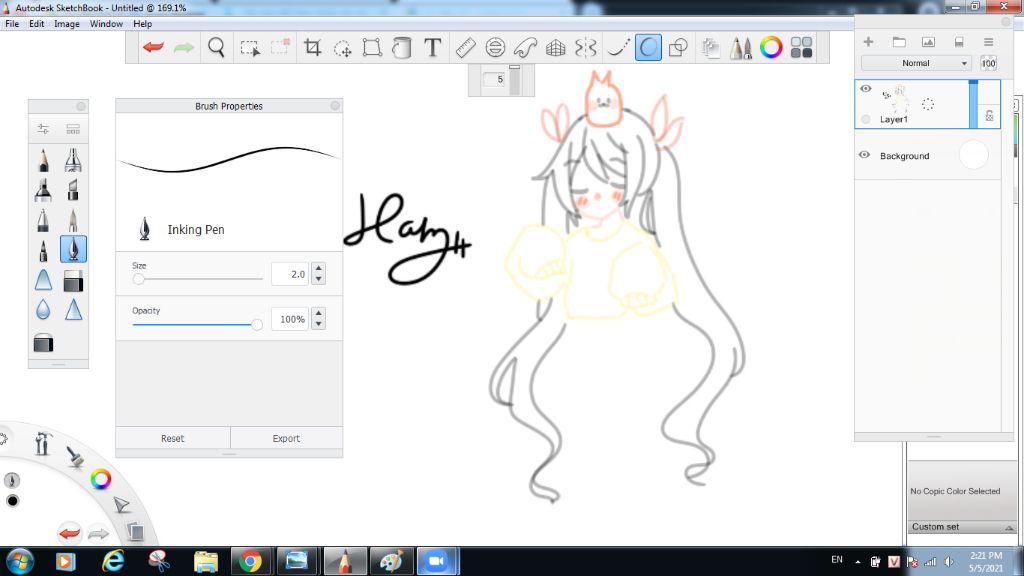The width and height of the screenshot is (1024, 576).
Task: Select the Airbrush in brush palette
Action: click(73, 160)
